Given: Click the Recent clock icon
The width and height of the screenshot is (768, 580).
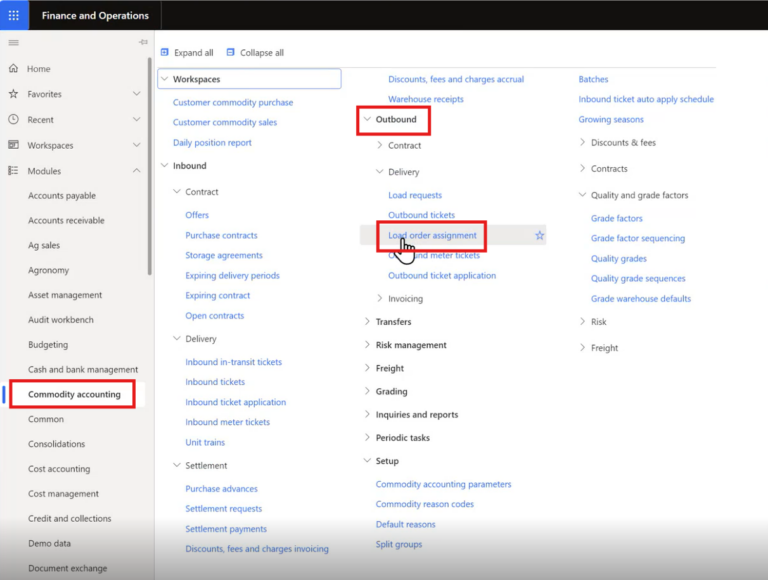Looking at the screenshot, I should click(x=13, y=119).
